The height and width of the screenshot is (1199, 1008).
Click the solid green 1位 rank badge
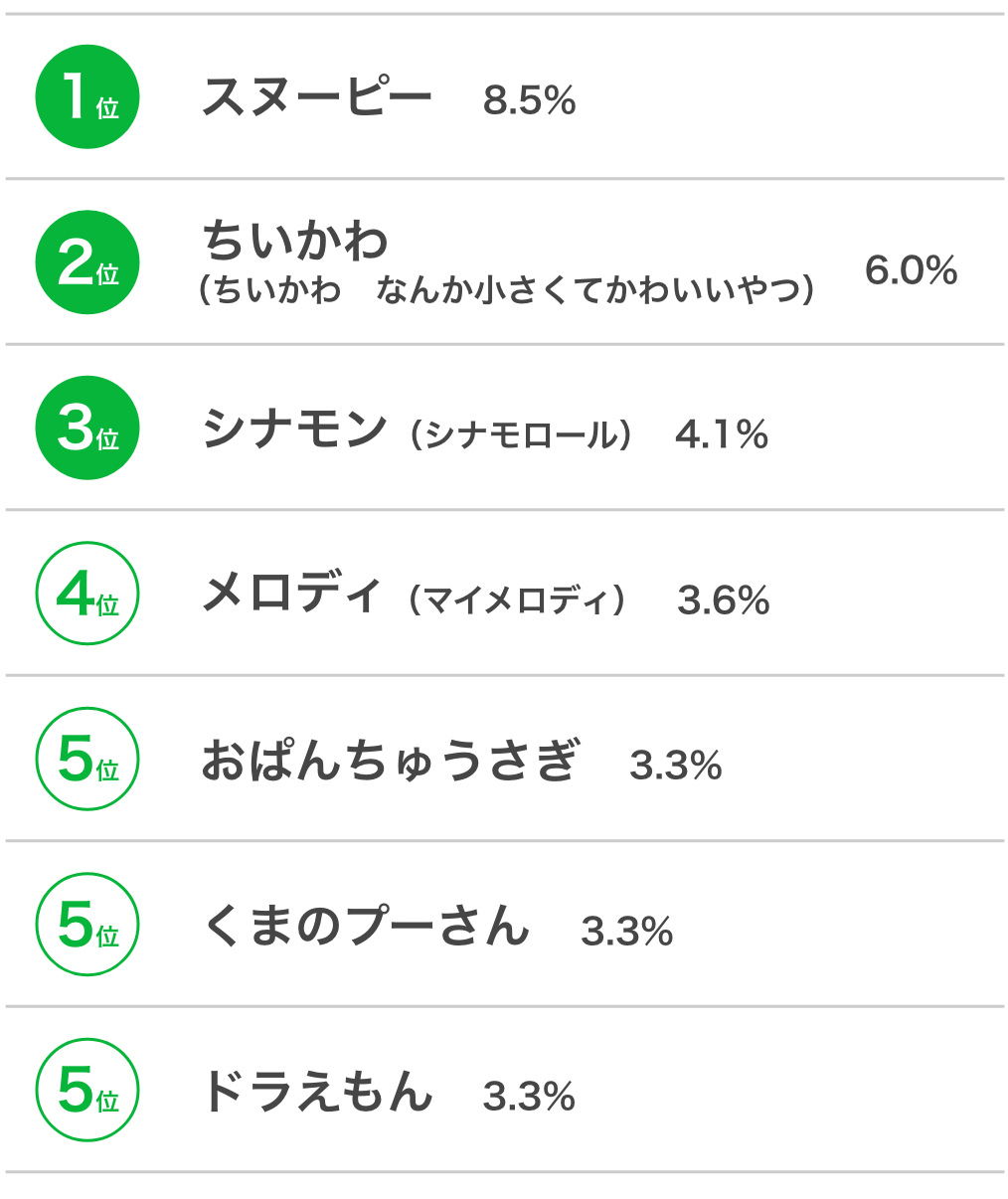pyautogui.click(x=87, y=97)
